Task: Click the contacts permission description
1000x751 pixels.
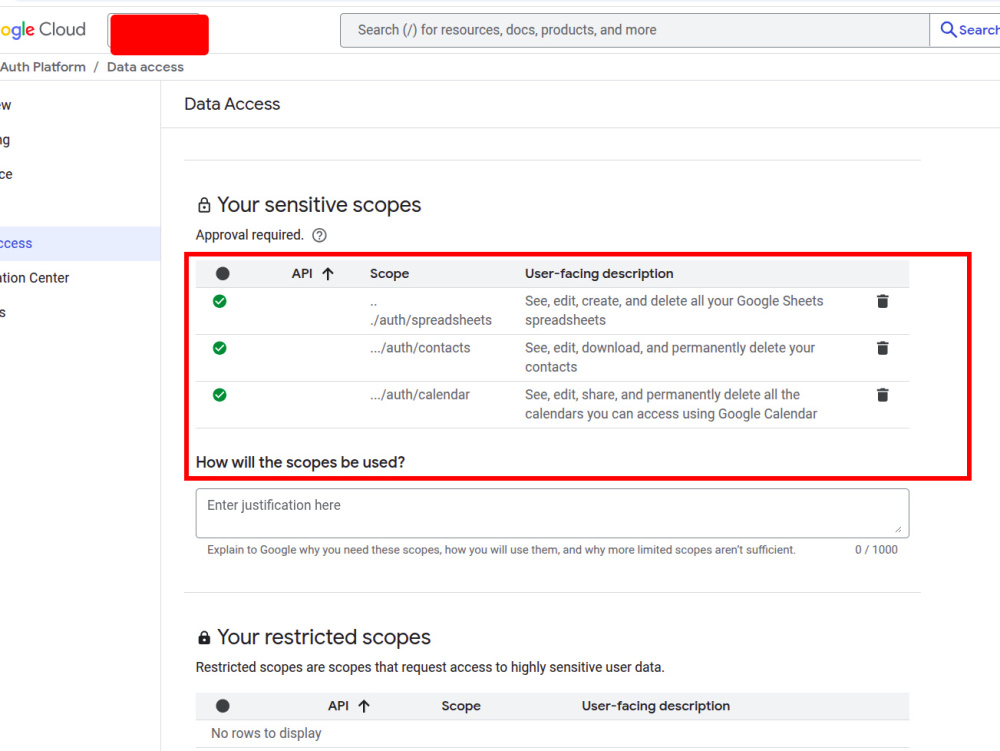Action: pos(670,358)
